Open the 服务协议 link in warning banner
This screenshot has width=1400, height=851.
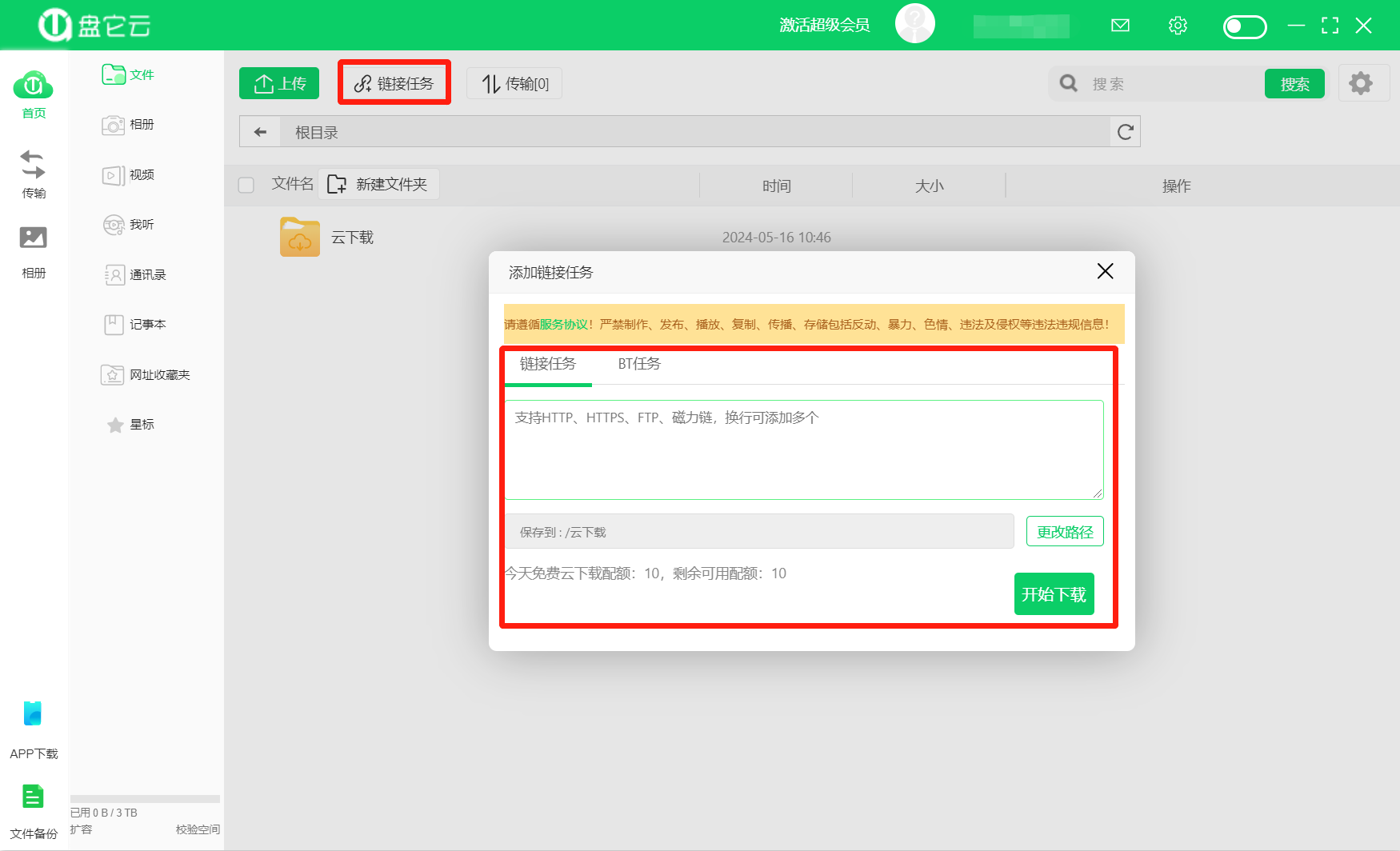coord(563,325)
